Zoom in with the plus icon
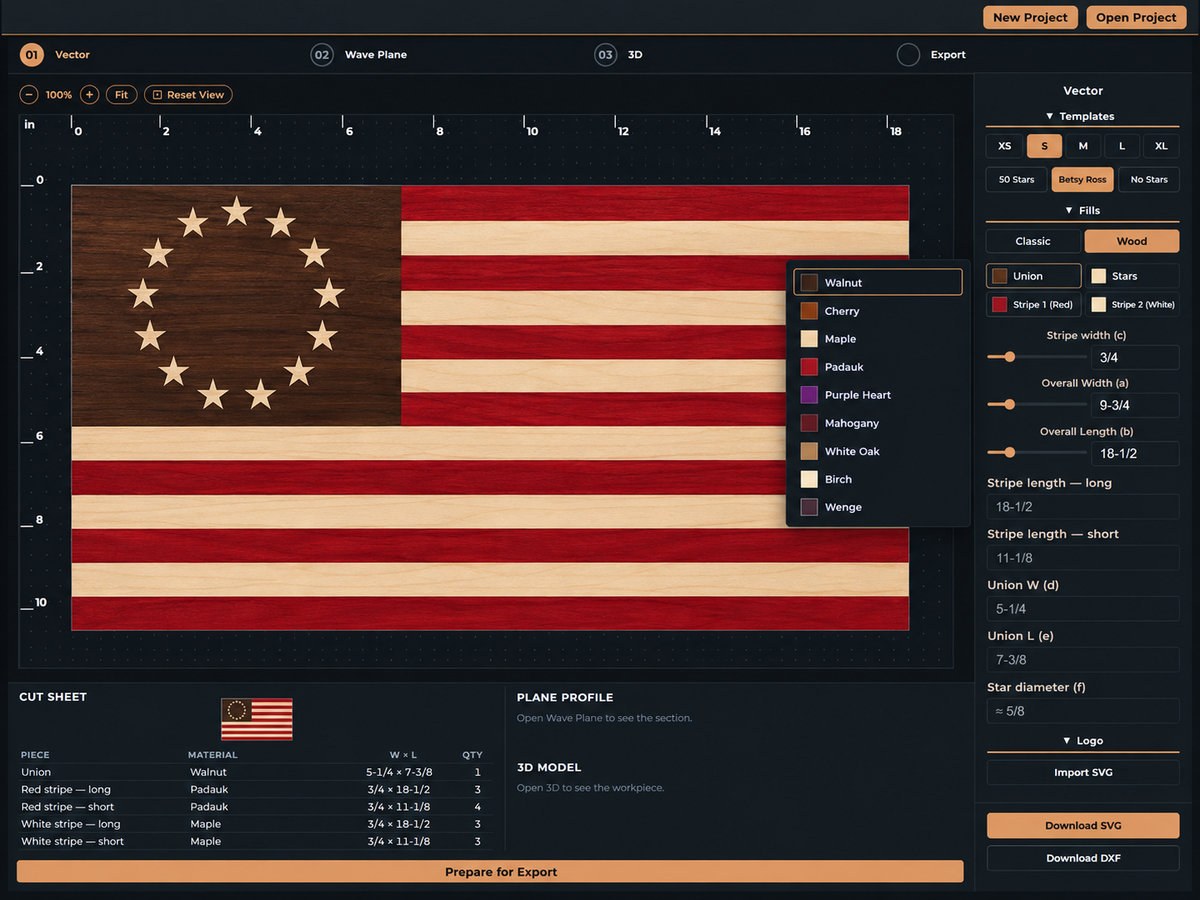This screenshot has width=1200, height=900. (90, 95)
